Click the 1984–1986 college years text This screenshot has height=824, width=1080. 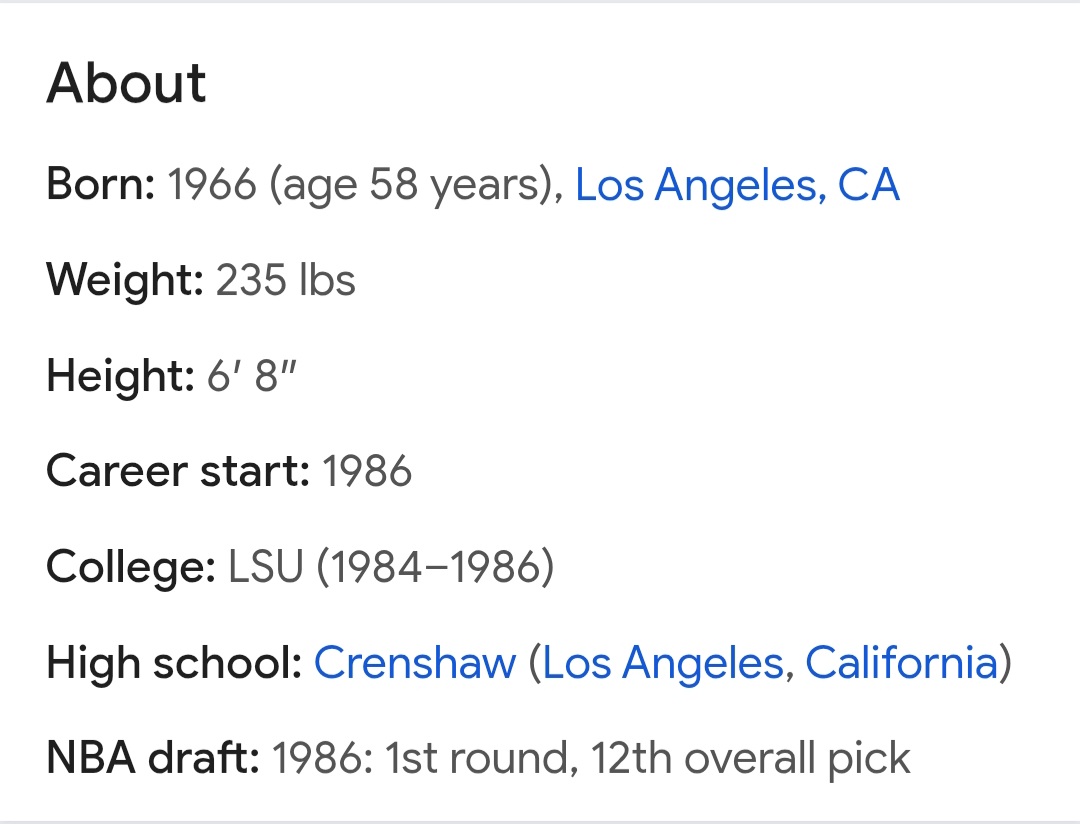(x=435, y=567)
